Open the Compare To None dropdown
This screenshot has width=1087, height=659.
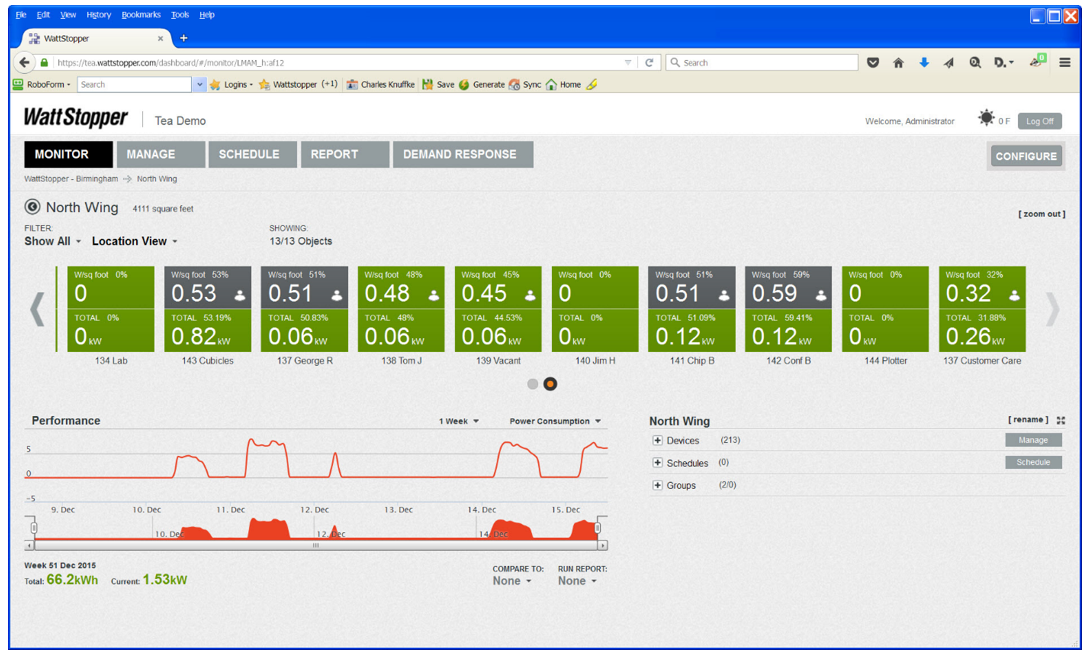point(512,581)
